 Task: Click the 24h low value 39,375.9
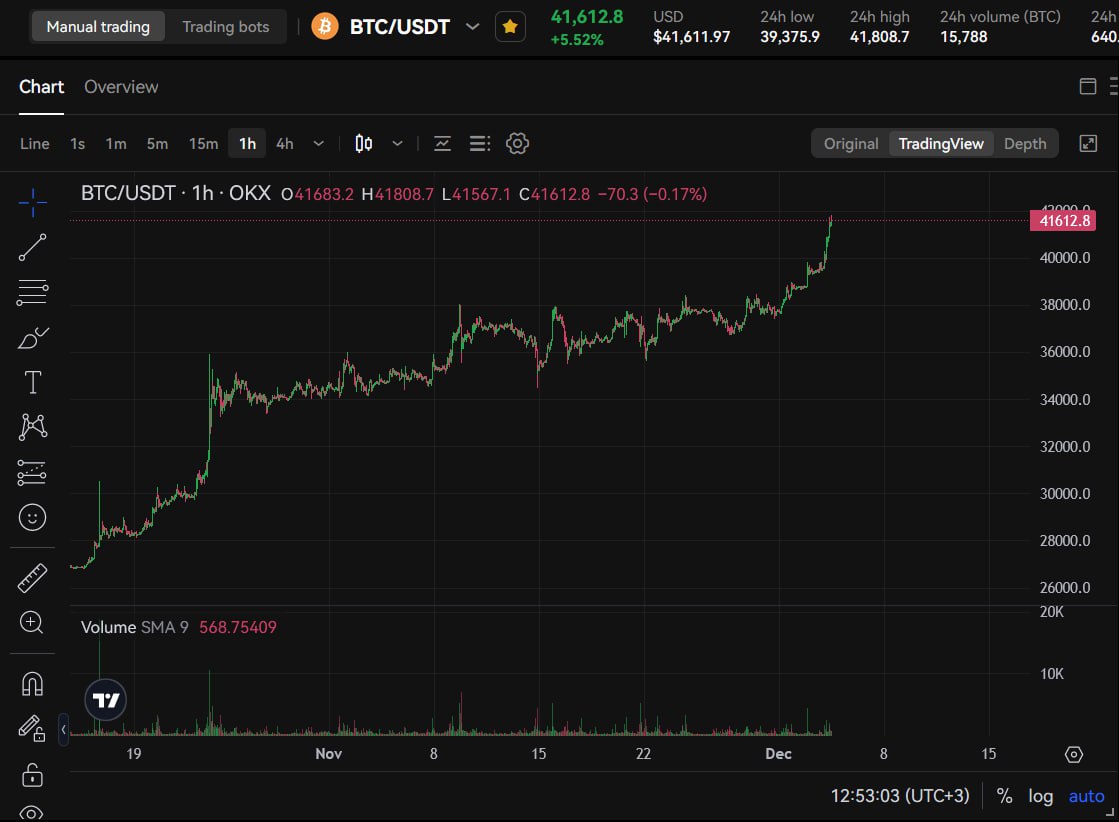click(789, 36)
